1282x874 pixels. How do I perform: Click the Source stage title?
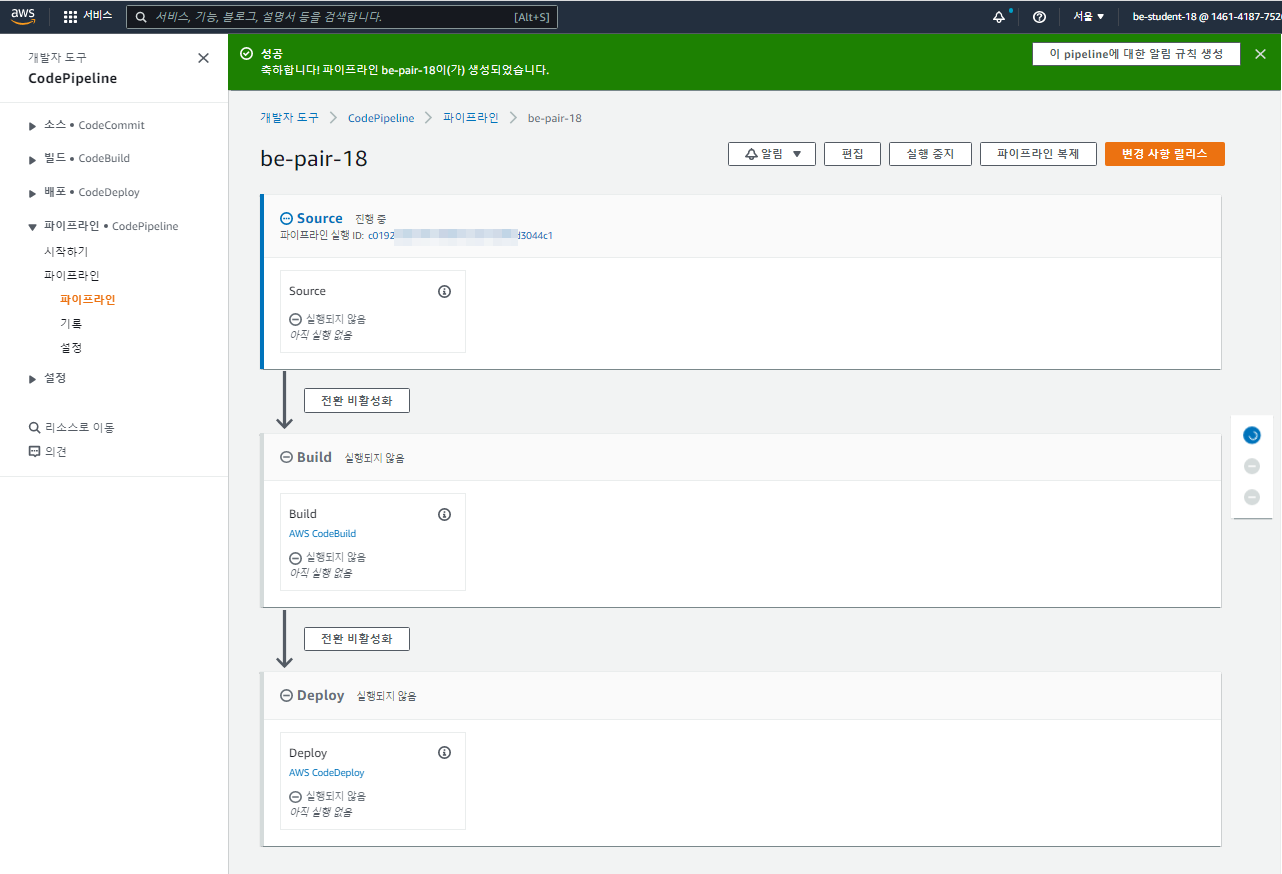click(x=320, y=218)
